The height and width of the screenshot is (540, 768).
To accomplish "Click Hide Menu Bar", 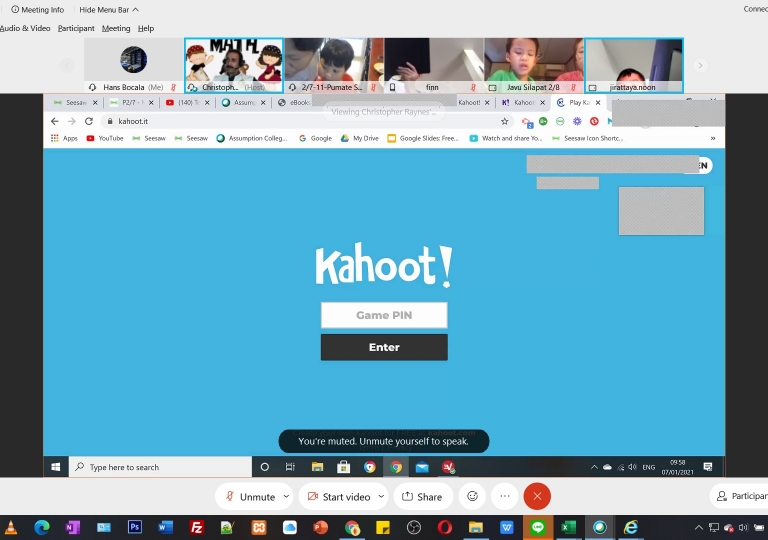I will 109,10.
